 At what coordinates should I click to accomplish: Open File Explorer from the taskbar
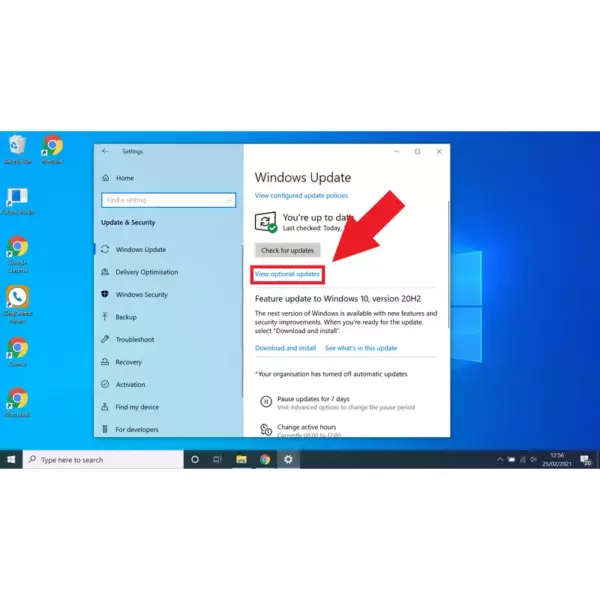point(241,460)
